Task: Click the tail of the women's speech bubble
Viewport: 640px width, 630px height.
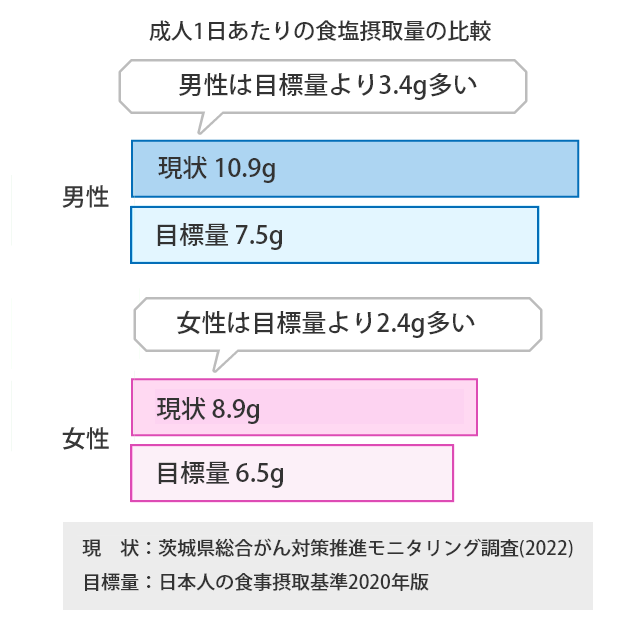Action: point(223,357)
